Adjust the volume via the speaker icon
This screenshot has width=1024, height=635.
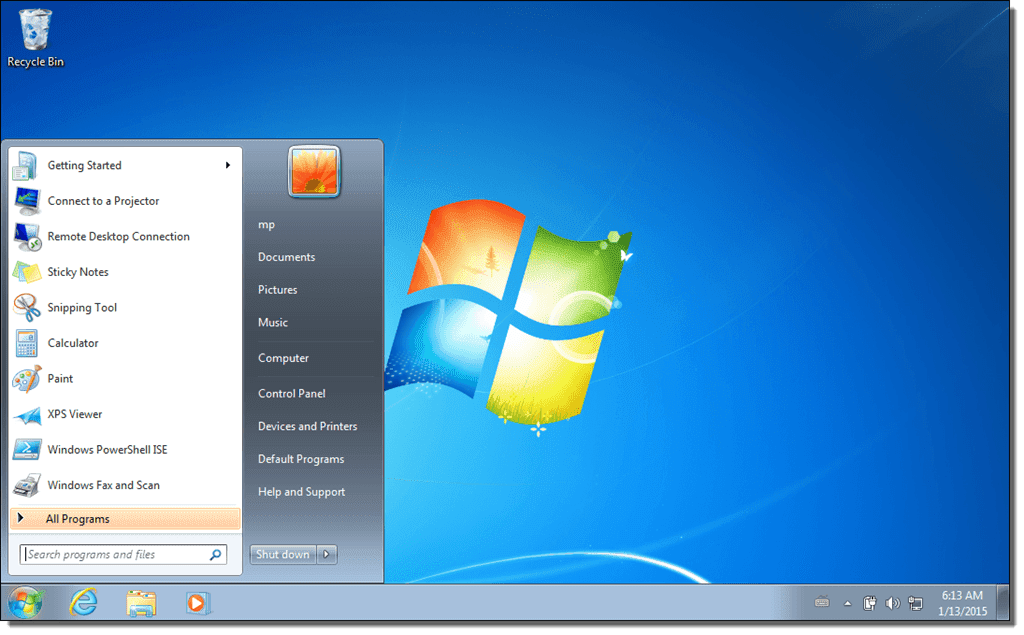pyautogui.click(x=893, y=603)
